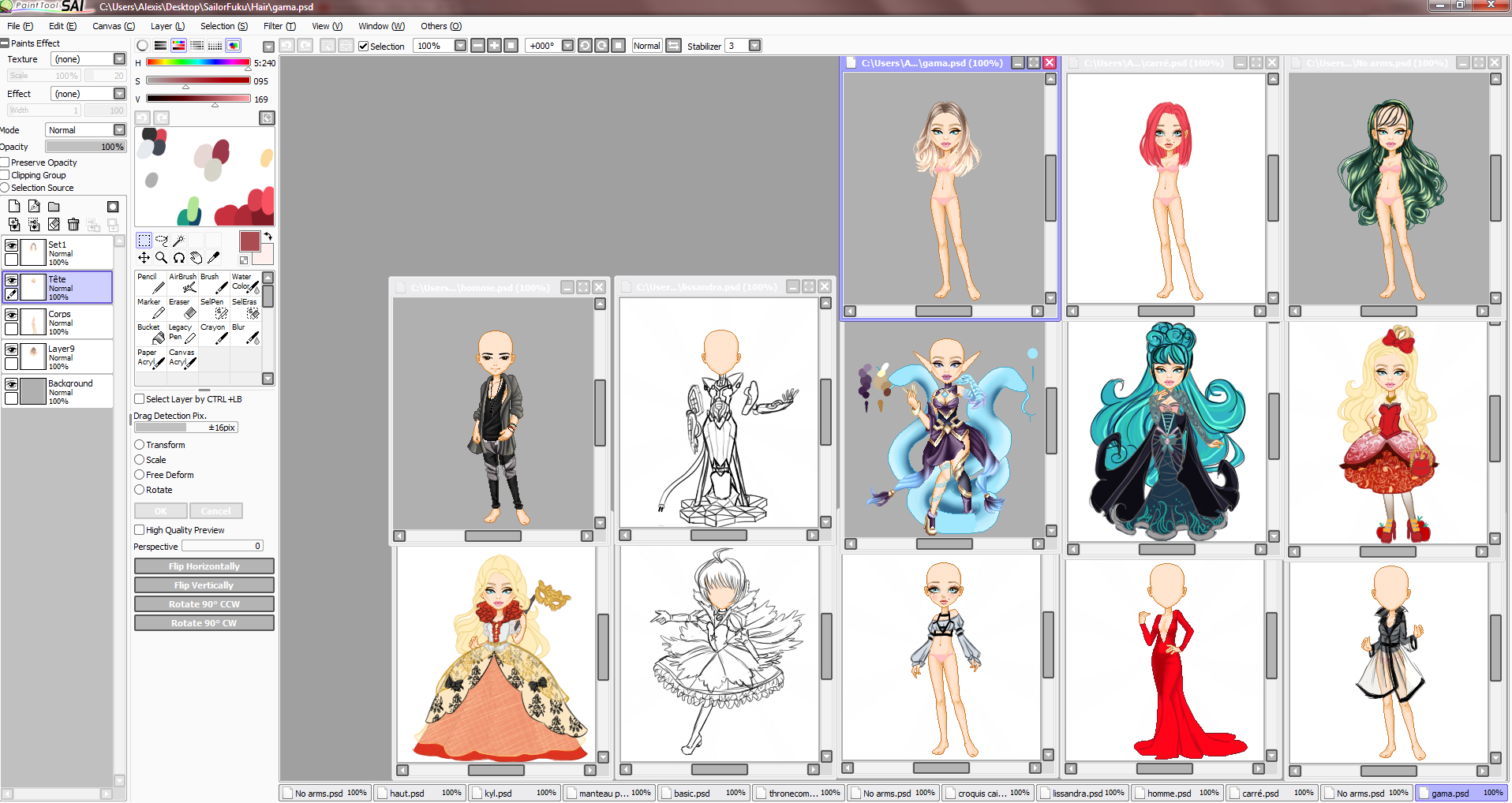The width and height of the screenshot is (1512, 803).
Task: Click the Flip Horizontally button
Action: click(x=204, y=566)
